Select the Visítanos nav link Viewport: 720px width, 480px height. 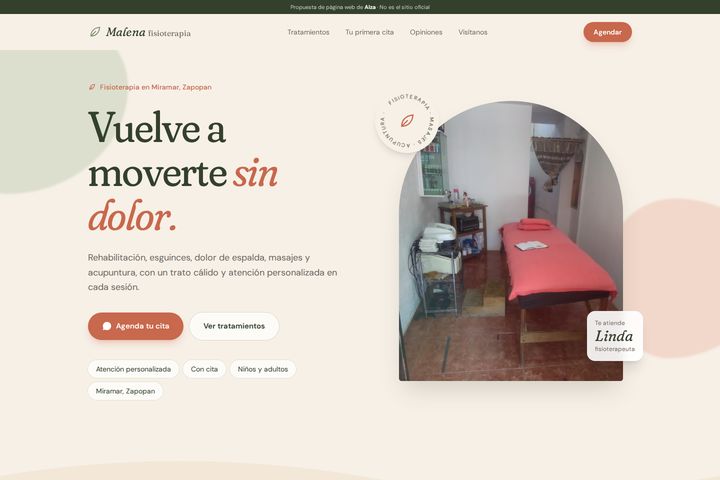click(473, 32)
